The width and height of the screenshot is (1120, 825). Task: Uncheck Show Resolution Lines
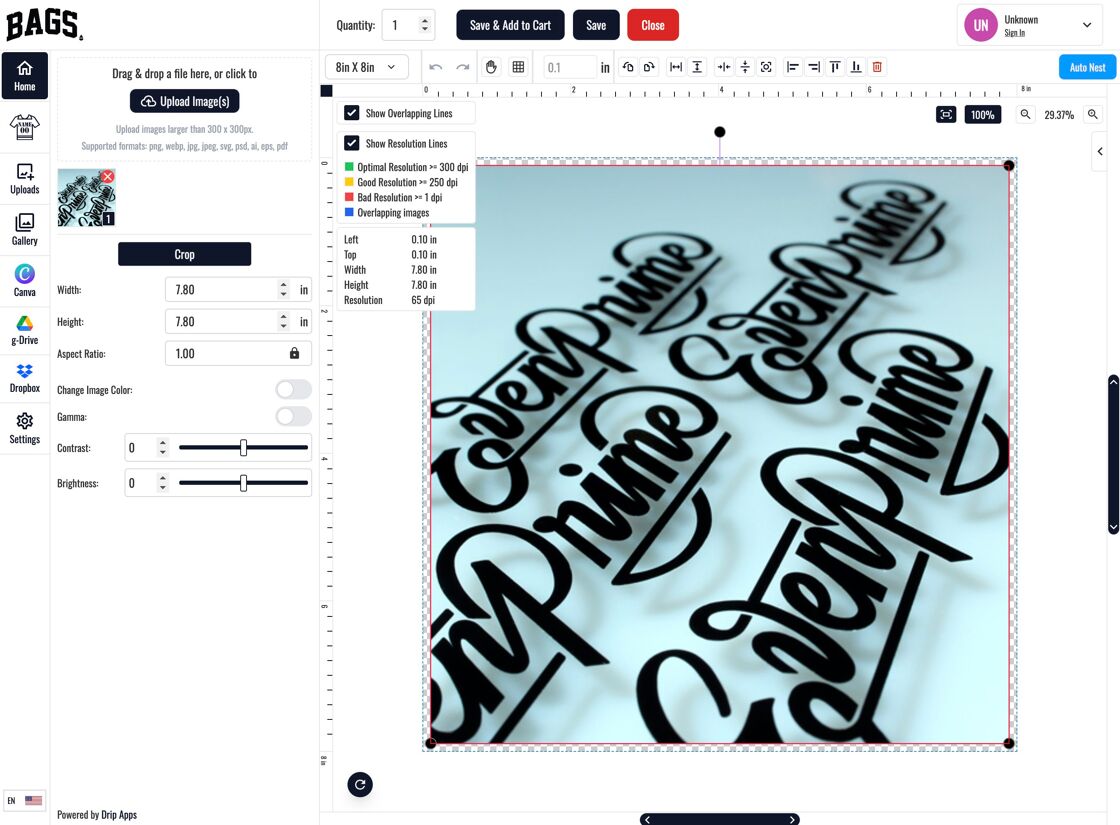click(351, 143)
